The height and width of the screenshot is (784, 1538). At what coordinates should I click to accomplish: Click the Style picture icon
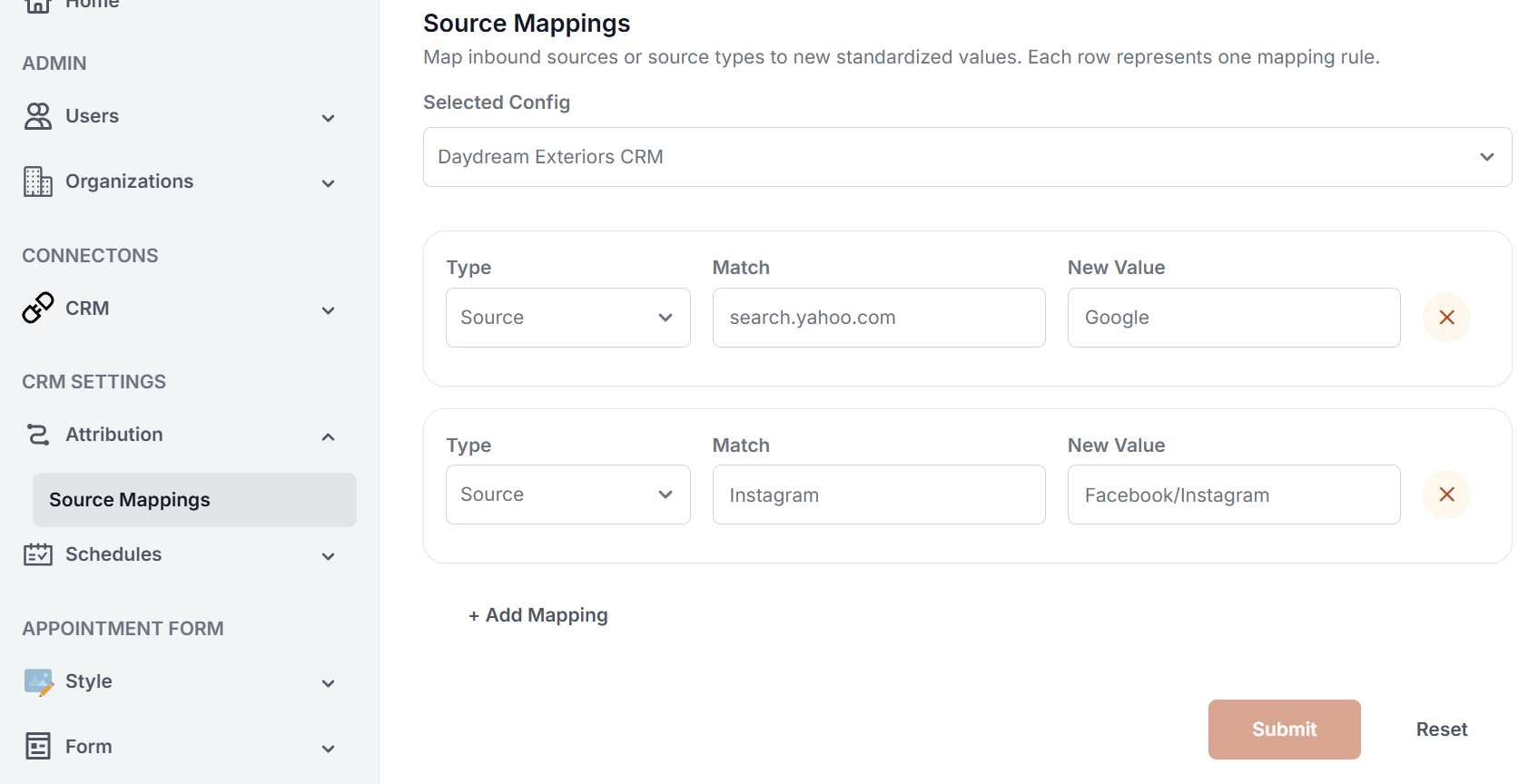click(38, 681)
